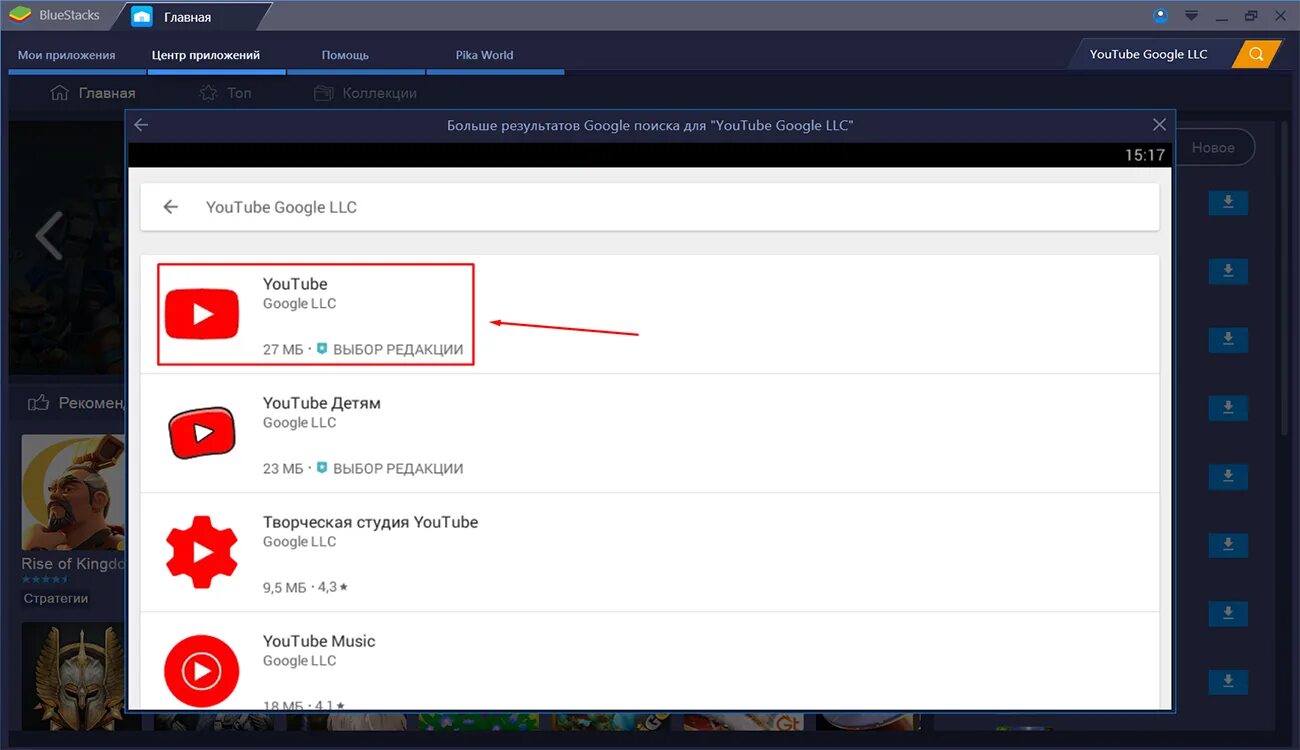Open the Творческая студия YouTube gear icon
This screenshot has width=1300, height=750.
click(x=202, y=552)
